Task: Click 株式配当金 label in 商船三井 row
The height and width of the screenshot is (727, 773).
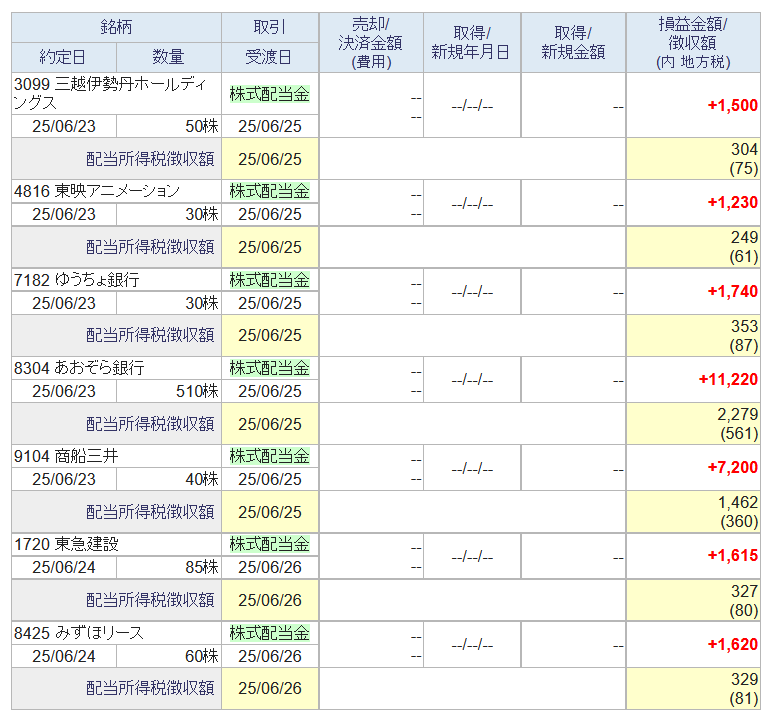Action: 270,456
